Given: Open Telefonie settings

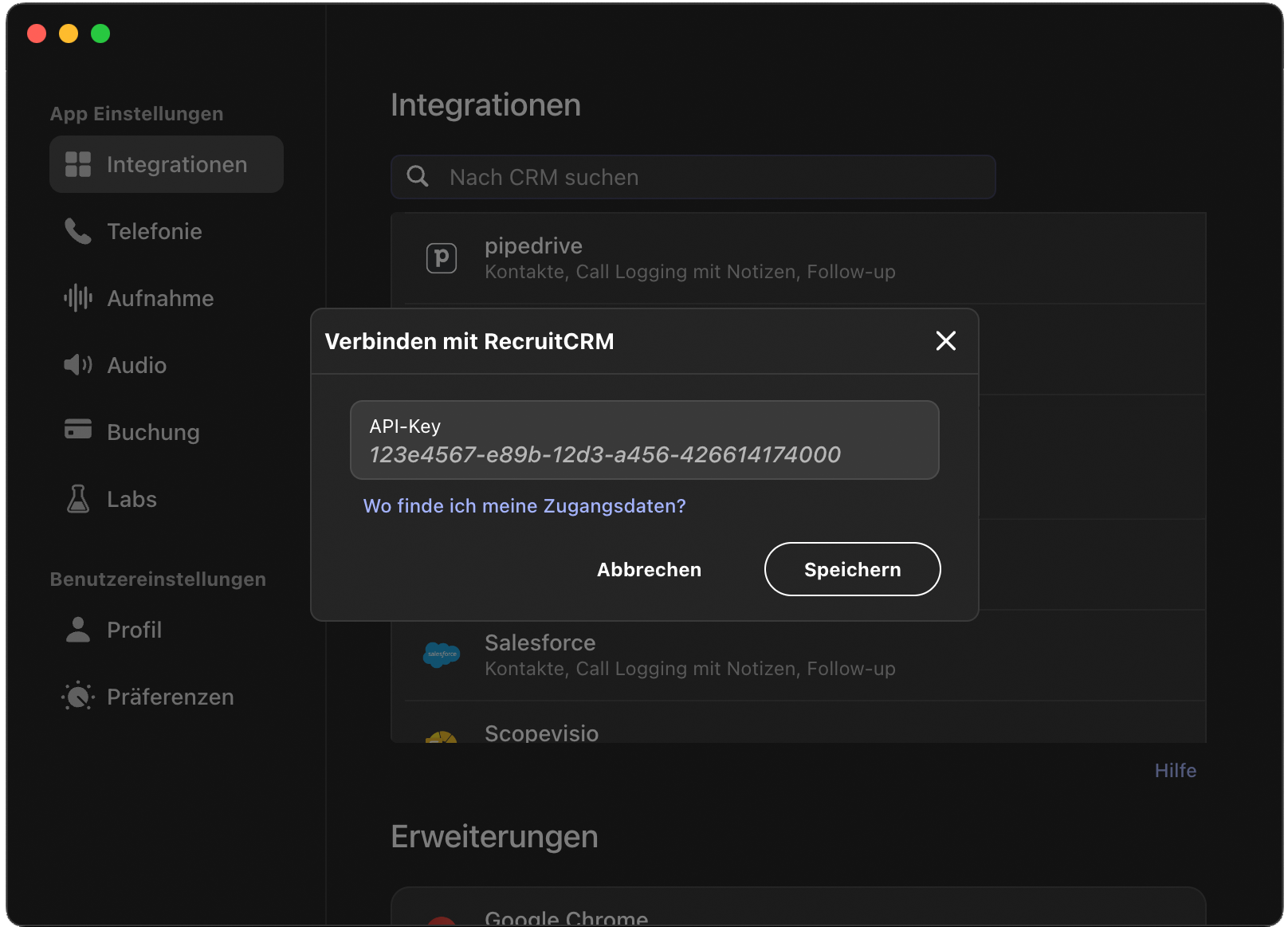Looking at the screenshot, I should tap(167, 231).
